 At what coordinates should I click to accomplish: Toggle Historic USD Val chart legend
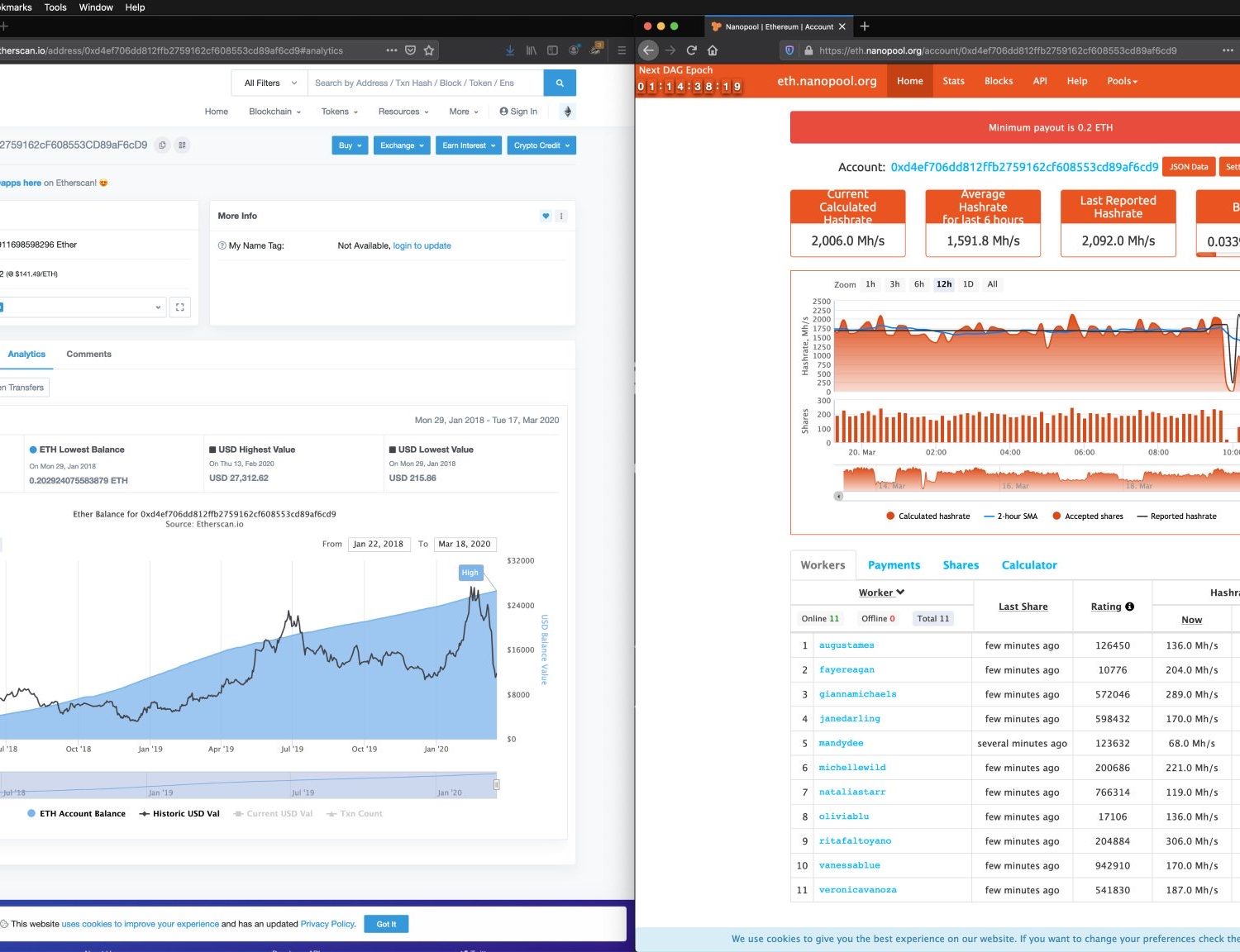click(179, 814)
